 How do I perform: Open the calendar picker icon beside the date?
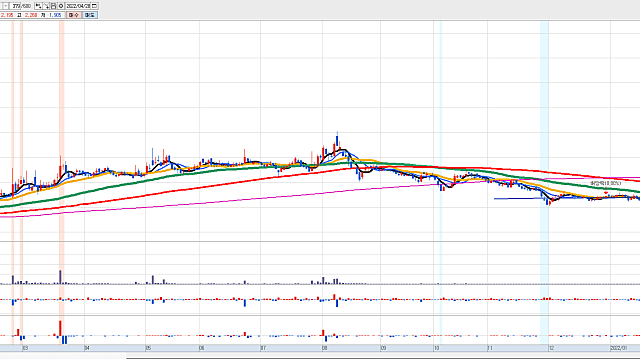pos(94,6)
